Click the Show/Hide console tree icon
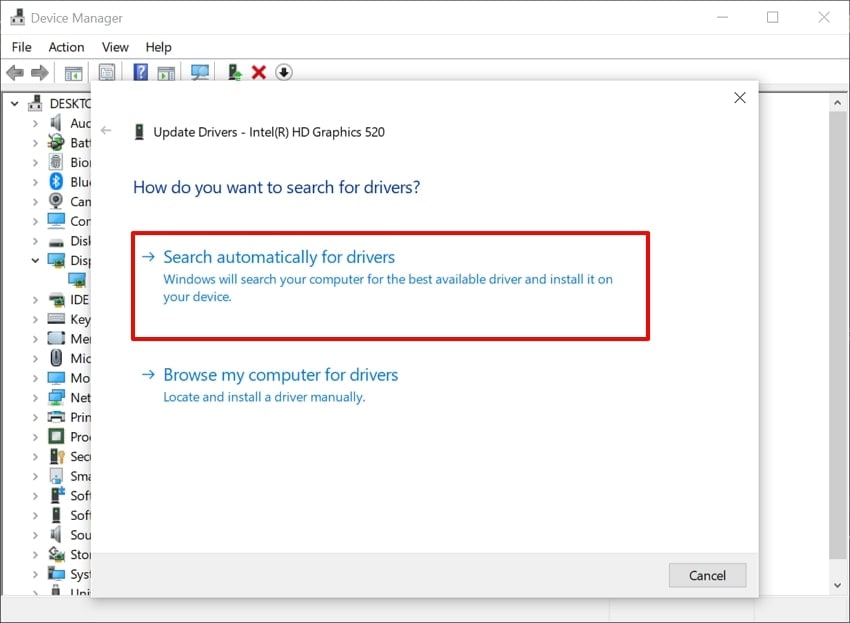Screen dimensions: 850x623 (x=72, y=72)
